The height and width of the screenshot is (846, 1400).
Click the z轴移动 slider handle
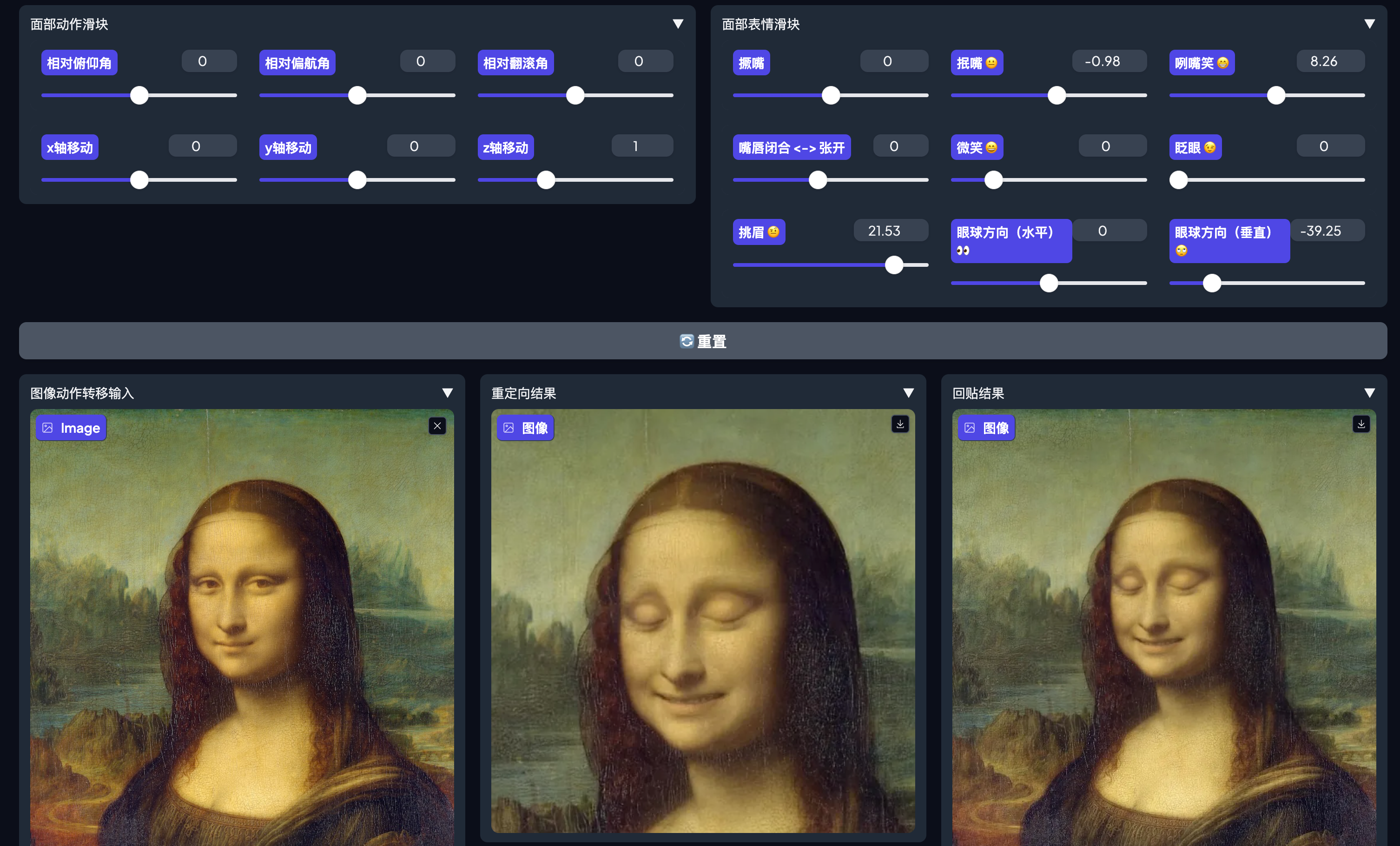coord(546,180)
